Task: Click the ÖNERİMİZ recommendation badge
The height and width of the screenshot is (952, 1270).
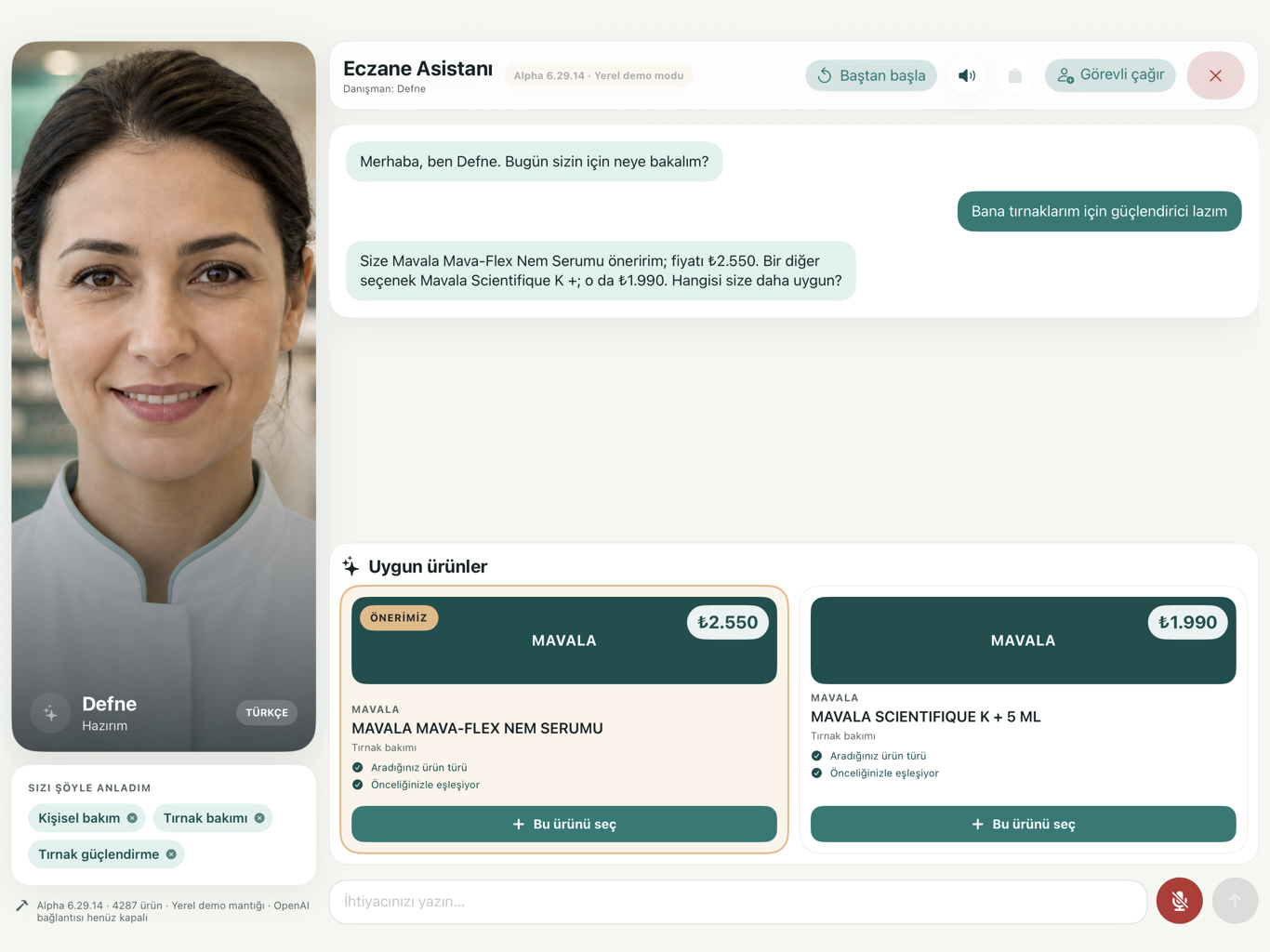Action: 399,617
